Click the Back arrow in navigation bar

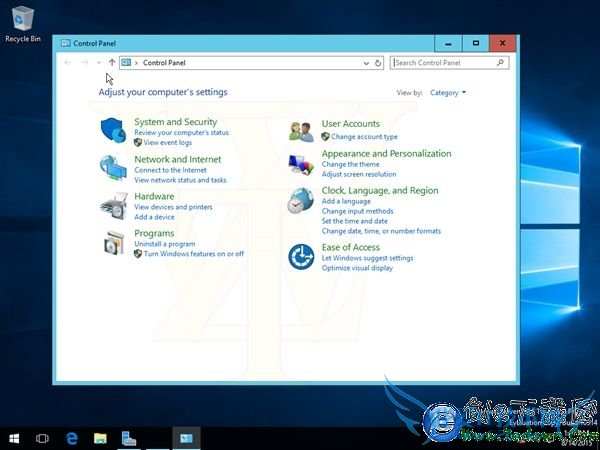[68, 62]
